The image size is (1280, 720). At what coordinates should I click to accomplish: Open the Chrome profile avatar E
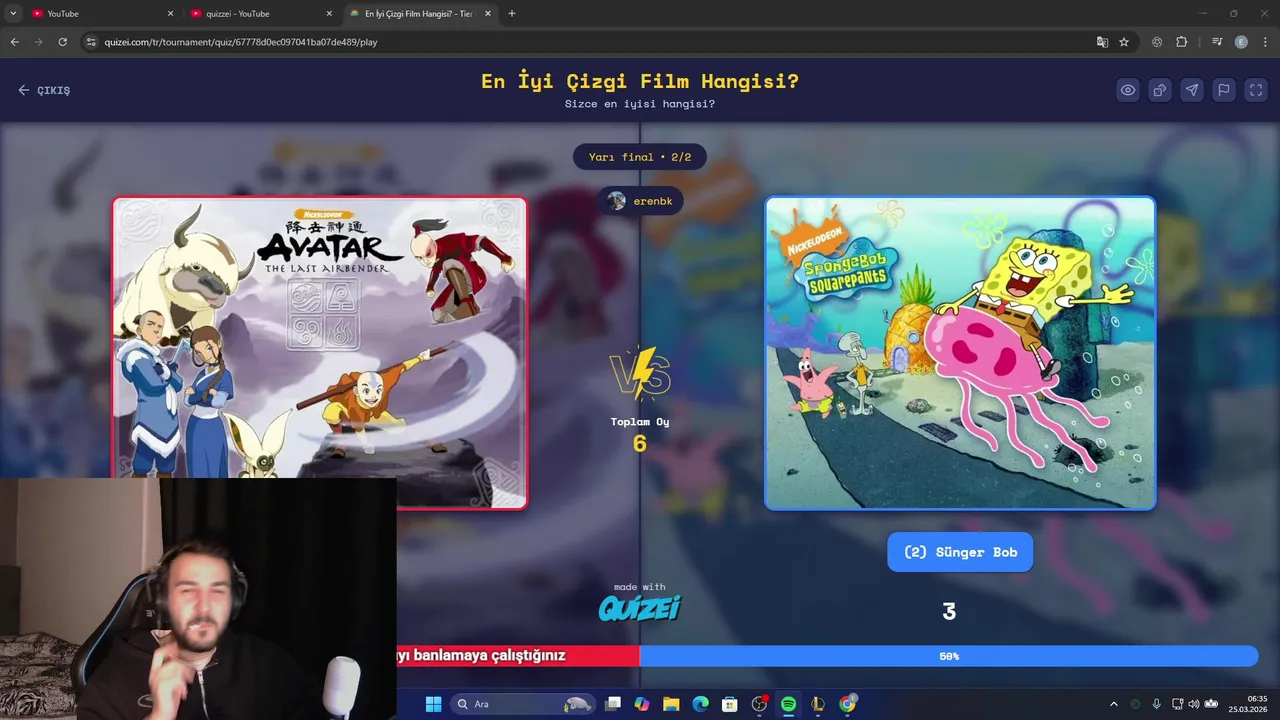[1241, 42]
